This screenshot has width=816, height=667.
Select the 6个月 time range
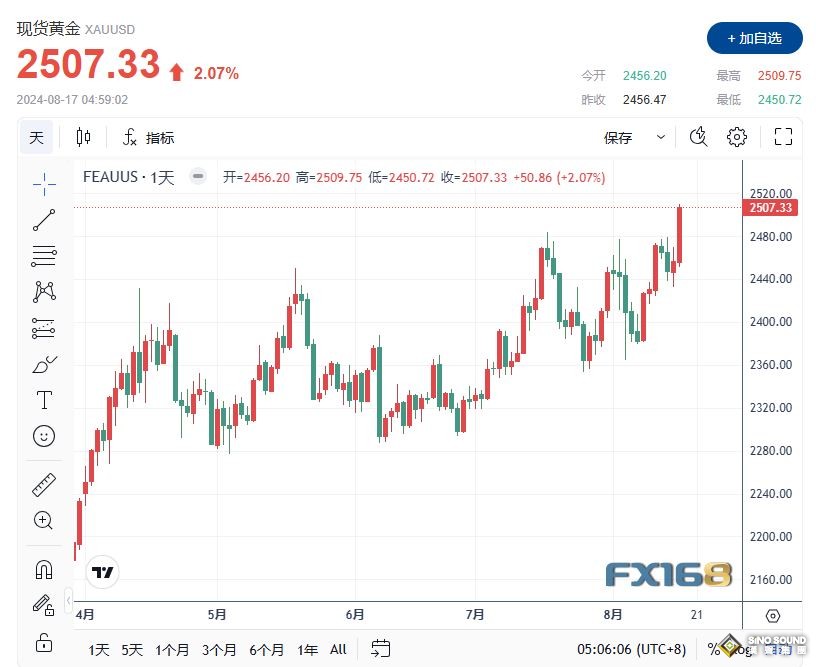(266, 650)
